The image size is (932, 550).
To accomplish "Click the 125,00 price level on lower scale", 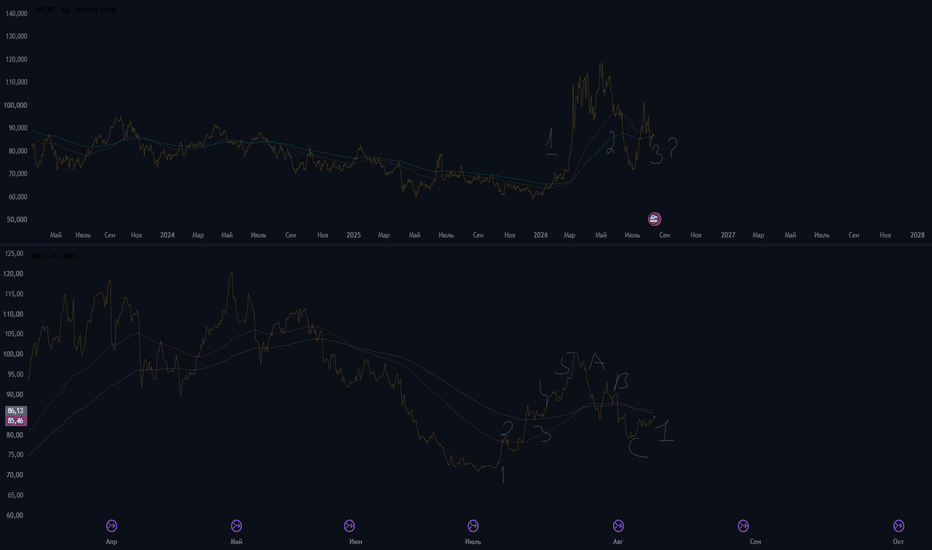I will (x=14, y=253).
